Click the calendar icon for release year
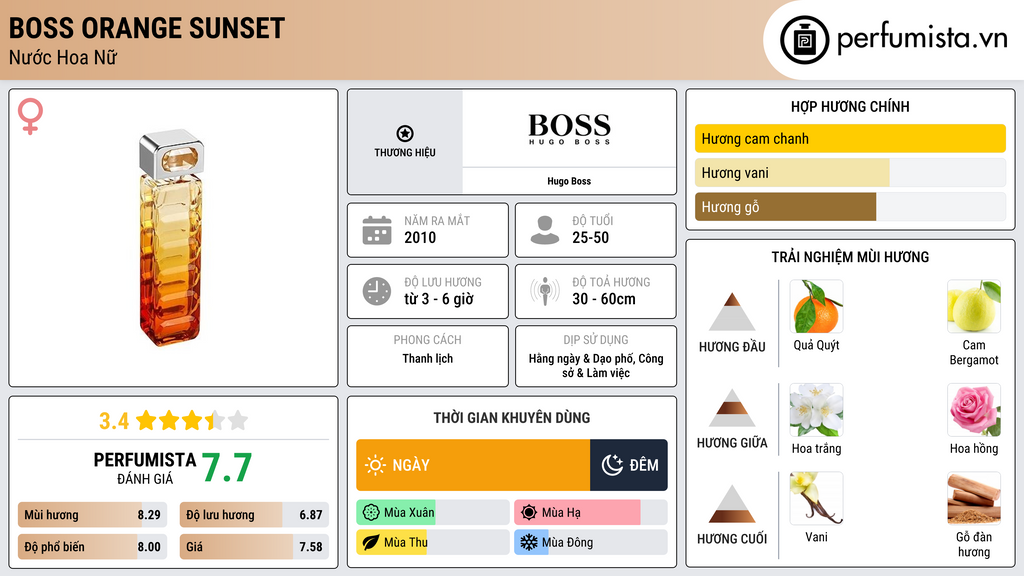Image resolution: width=1024 pixels, height=576 pixels. (377, 230)
